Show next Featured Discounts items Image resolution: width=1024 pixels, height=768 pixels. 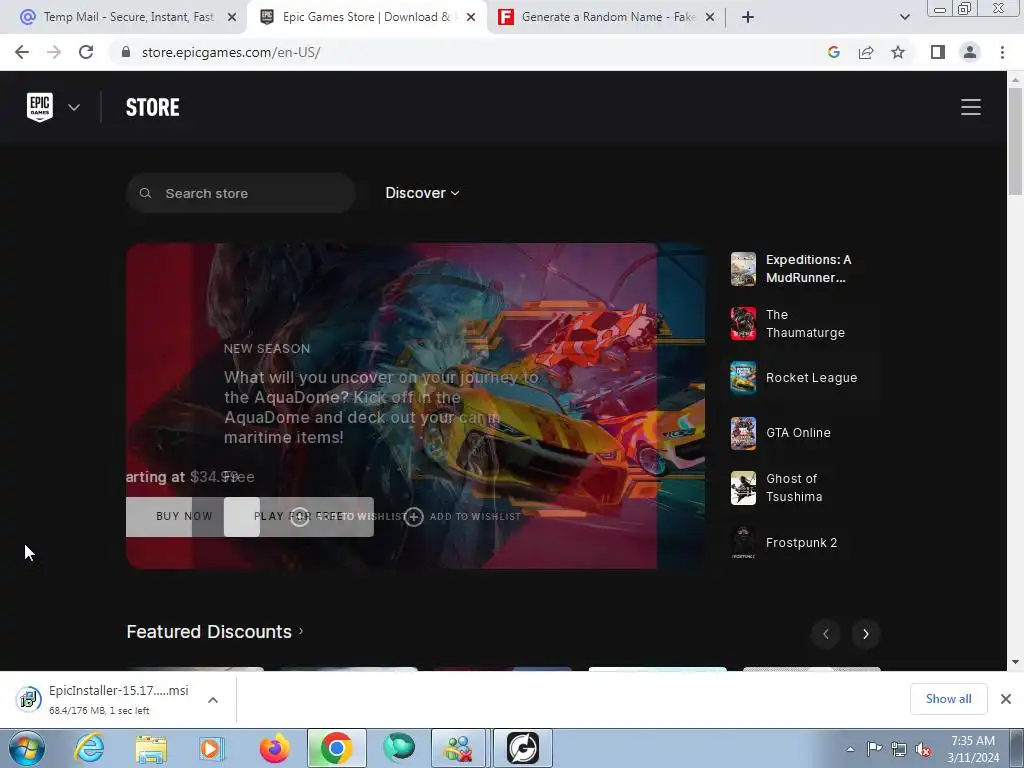866,634
